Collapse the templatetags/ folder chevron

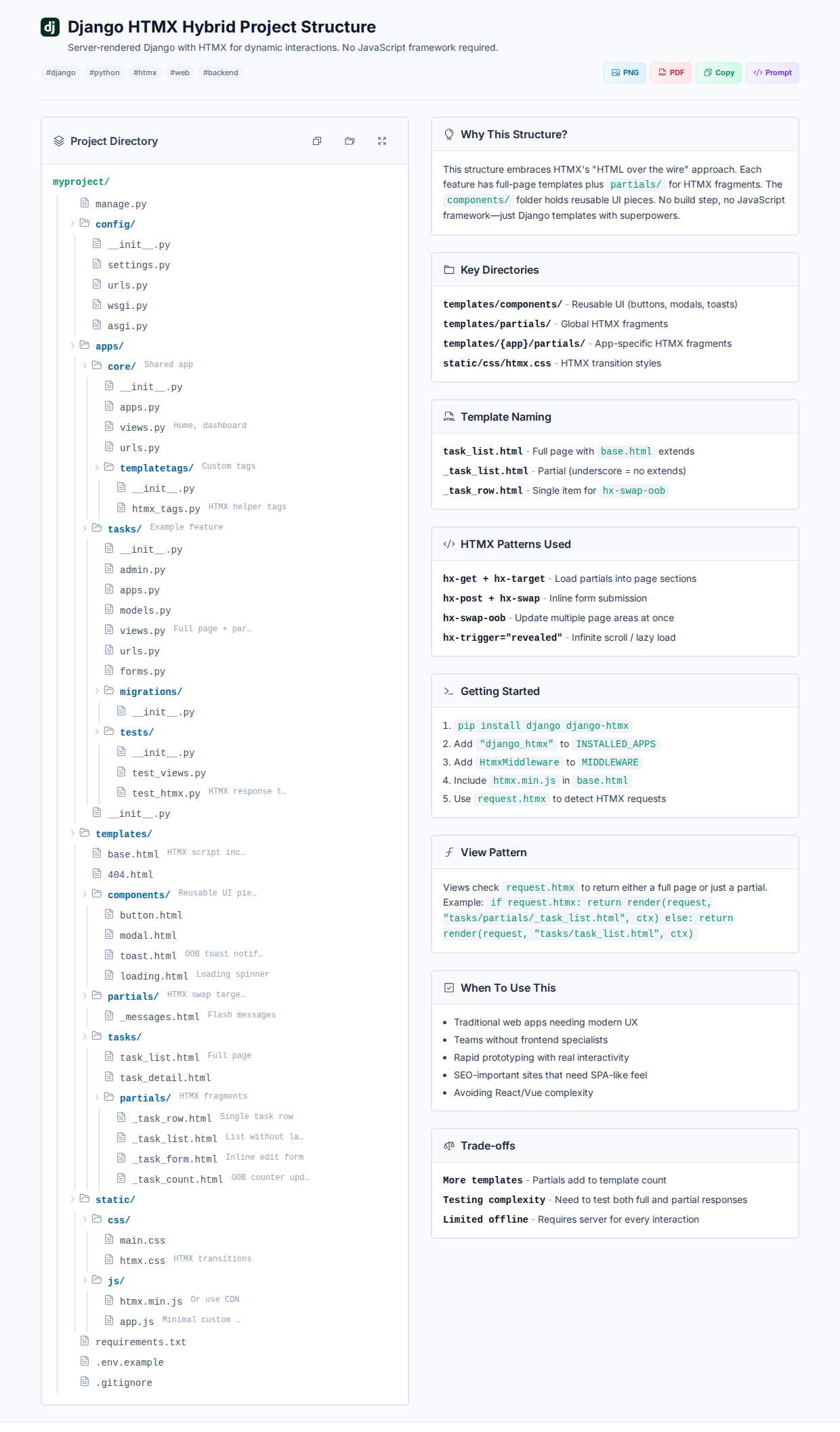[97, 467]
